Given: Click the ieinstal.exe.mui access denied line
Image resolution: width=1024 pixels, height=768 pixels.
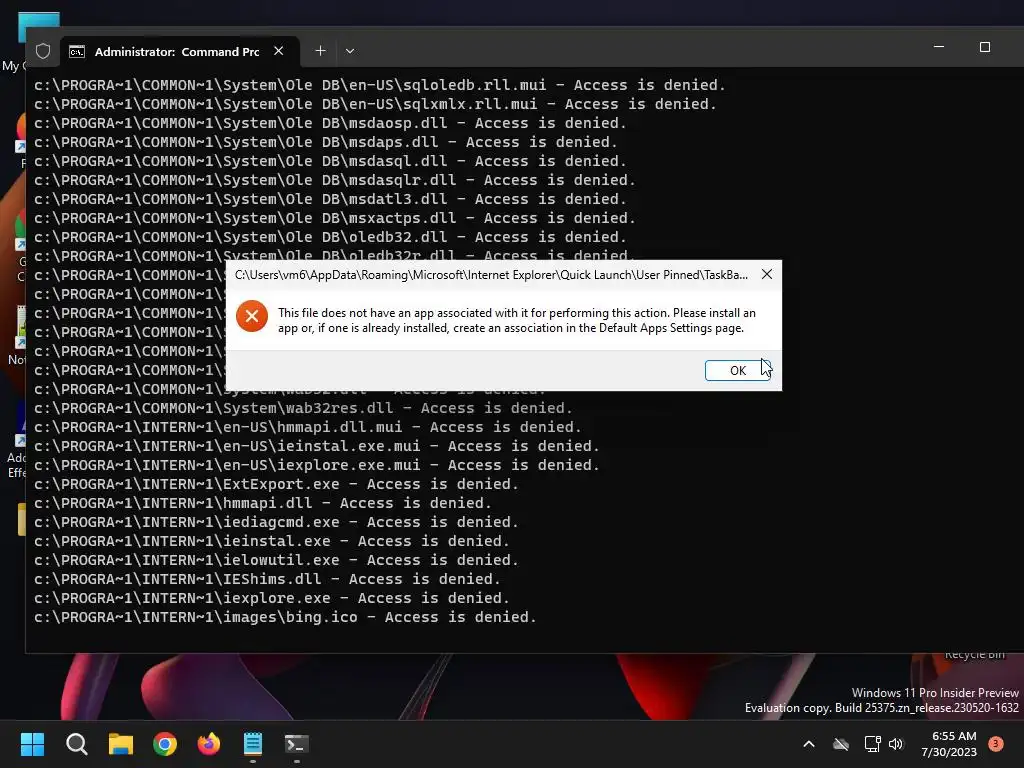Looking at the screenshot, I should point(317,446).
